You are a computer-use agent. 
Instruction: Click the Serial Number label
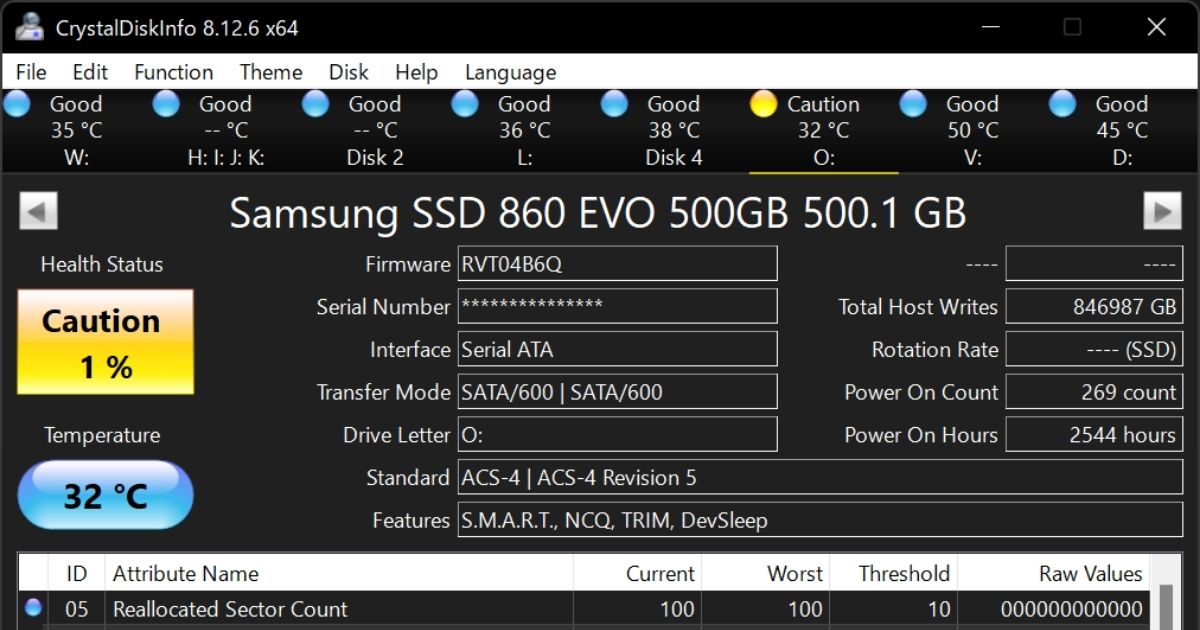[x=383, y=307]
